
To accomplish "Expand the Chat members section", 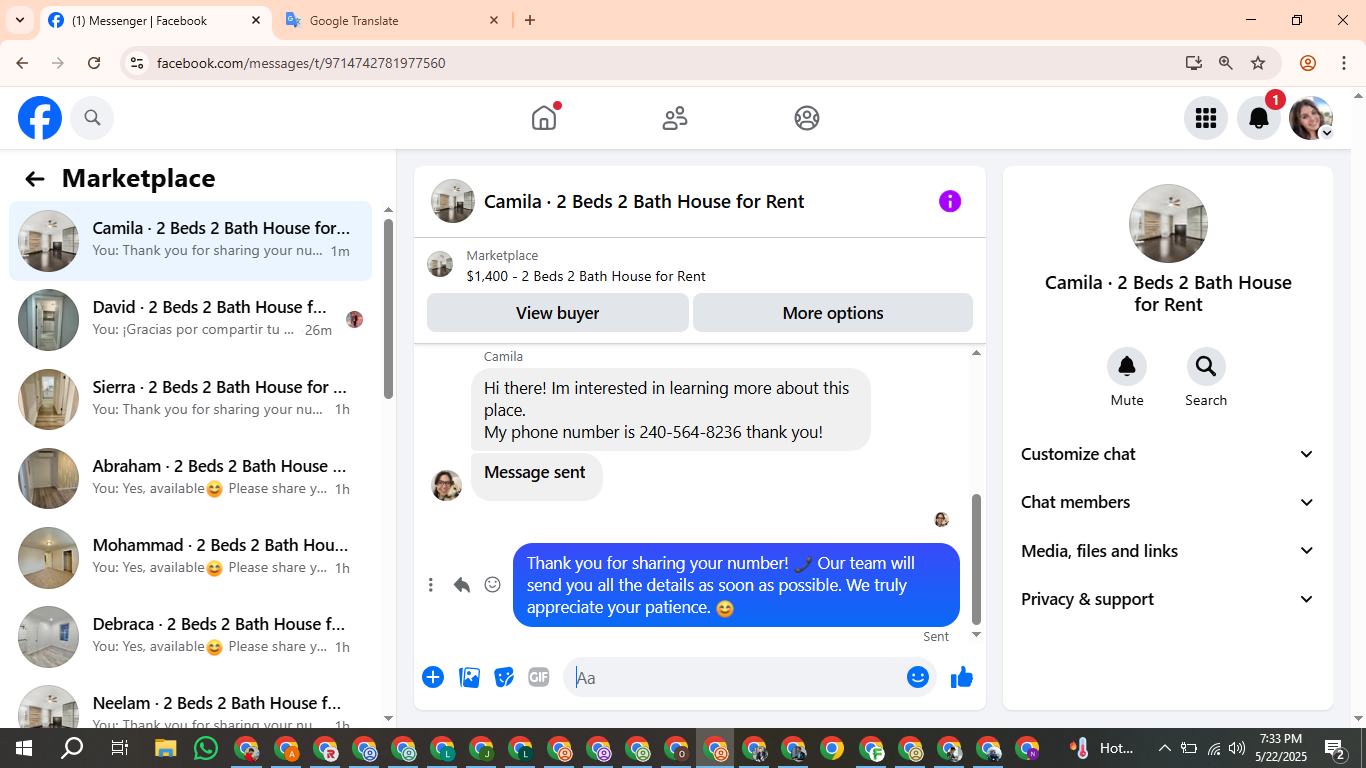I will pos(1168,502).
